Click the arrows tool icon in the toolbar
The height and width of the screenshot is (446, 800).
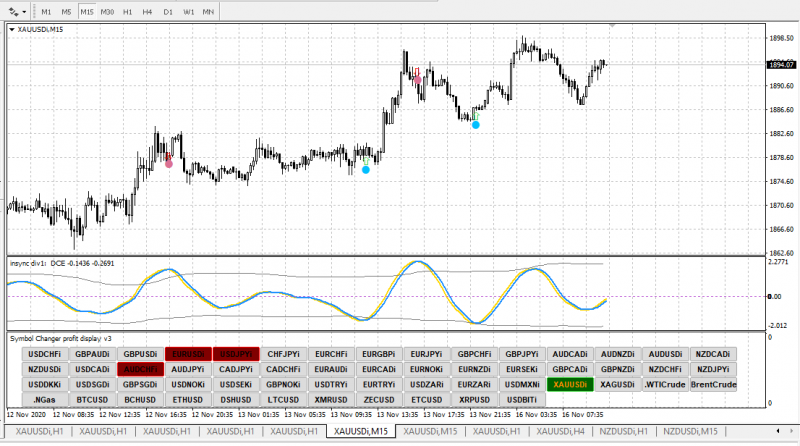pyautogui.click(x=12, y=11)
